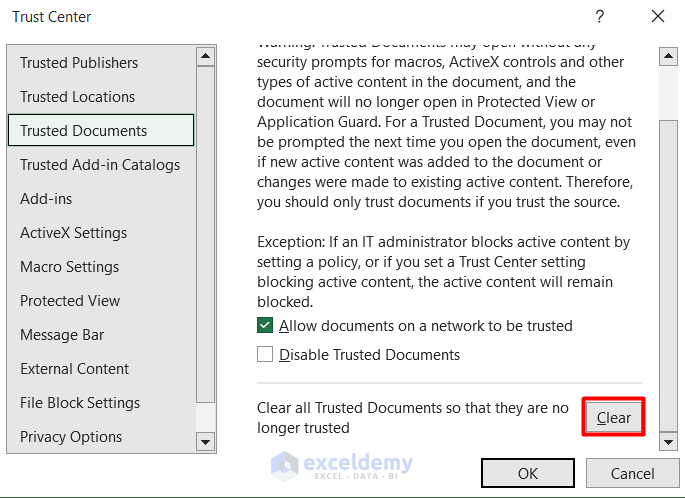Enable Disable Trusted Documents checkbox
Viewport: 685px width, 498px height.
265,354
